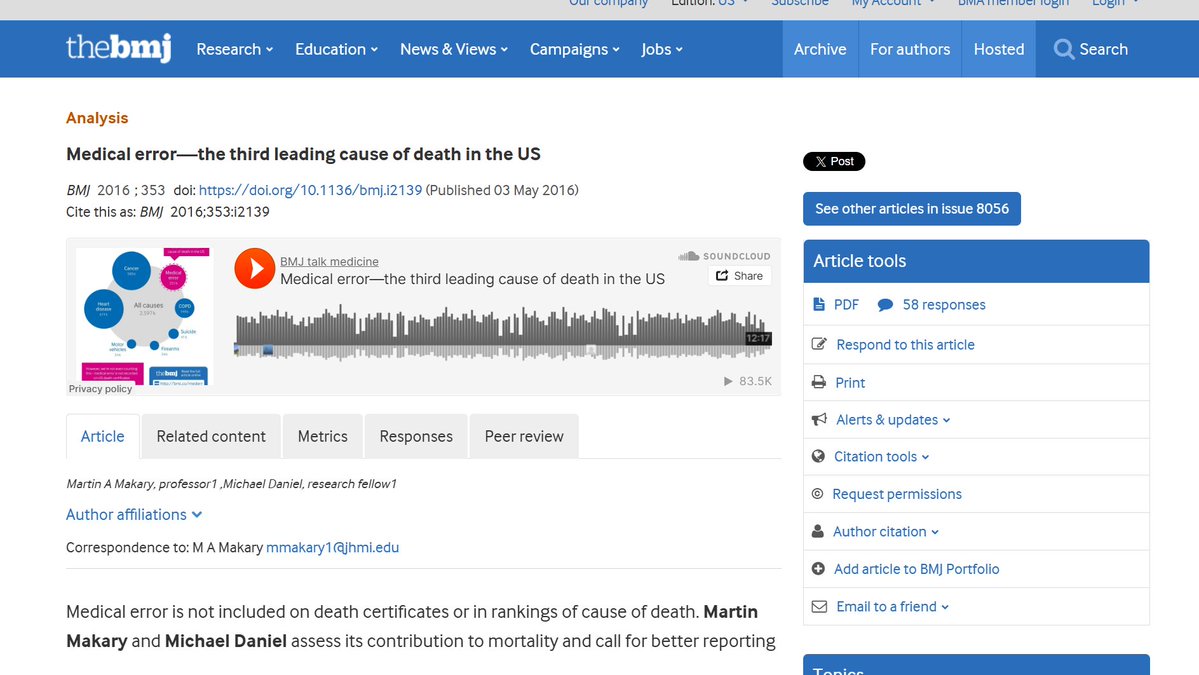Viewport: 1199px width, 675px height.
Task: Open the Education dropdown menu
Action: (336, 49)
